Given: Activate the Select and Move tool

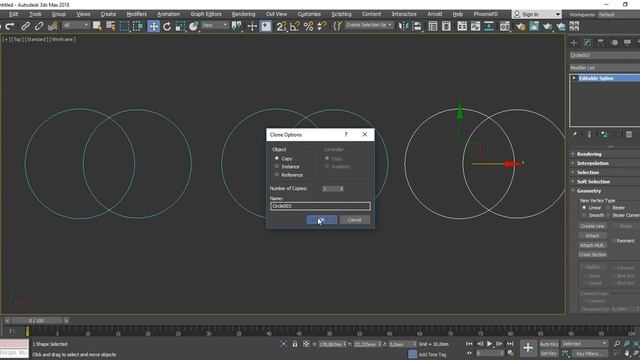Looking at the screenshot, I should [x=153, y=27].
